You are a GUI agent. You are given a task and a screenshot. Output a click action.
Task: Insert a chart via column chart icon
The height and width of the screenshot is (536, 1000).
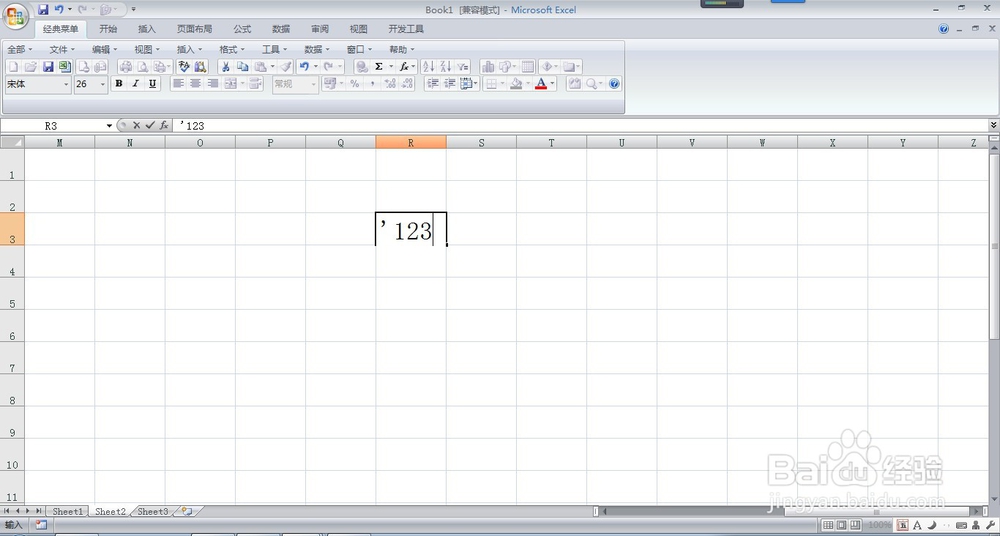pyautogui.click(x=488, y=66)
